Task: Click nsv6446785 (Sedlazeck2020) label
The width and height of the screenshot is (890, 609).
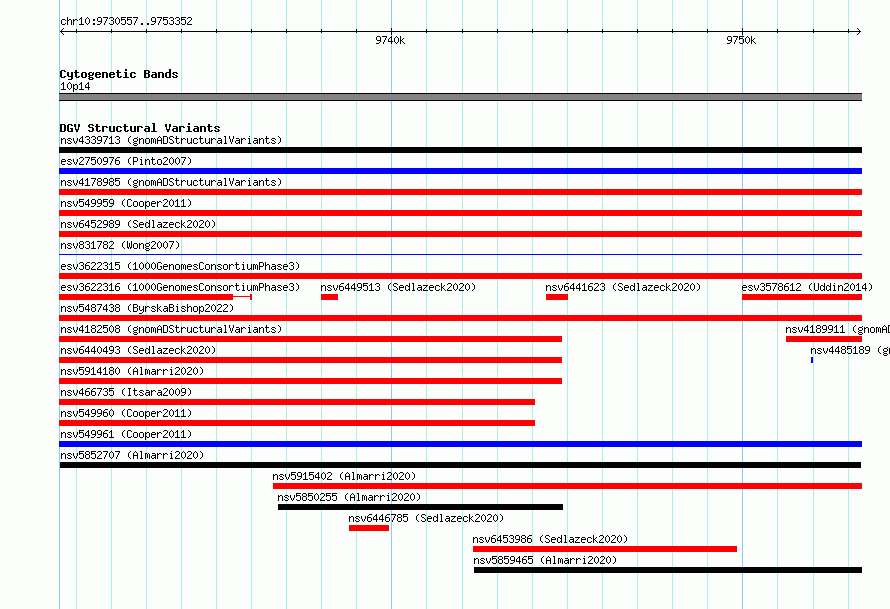Action: [x=426, y=518]
